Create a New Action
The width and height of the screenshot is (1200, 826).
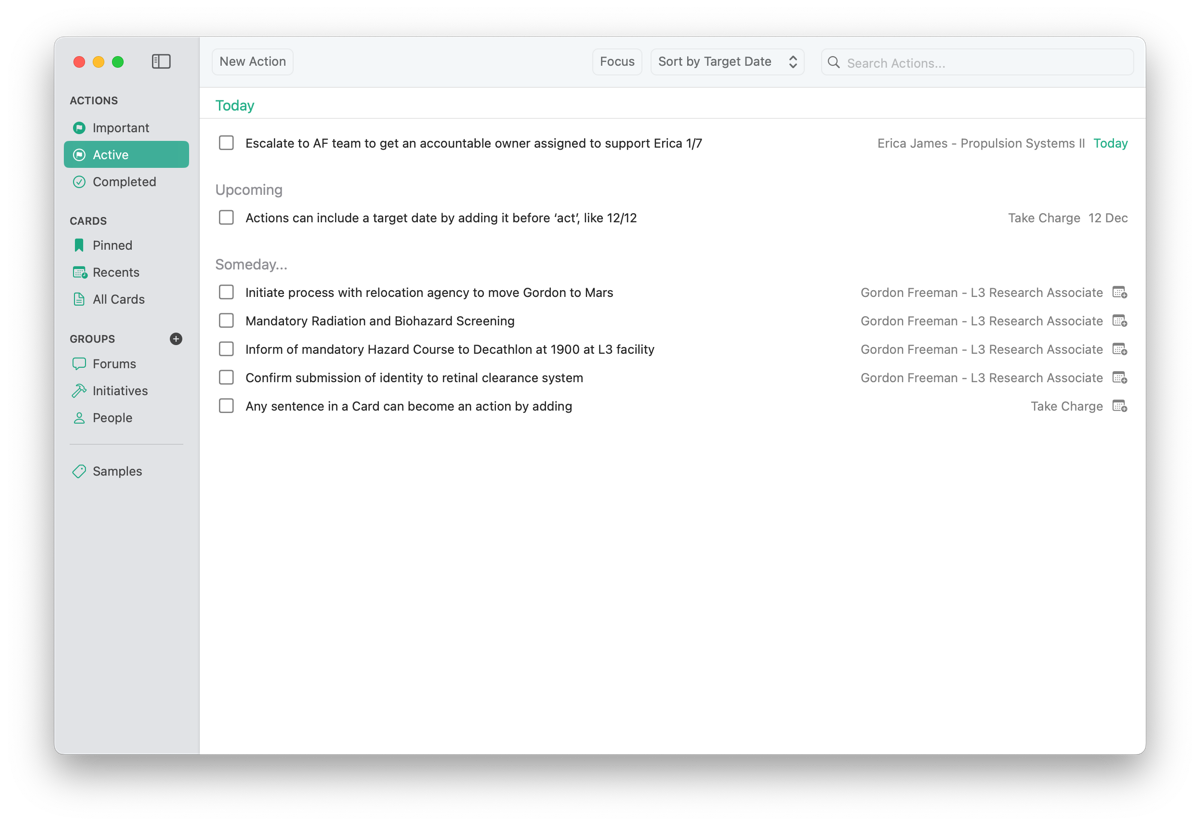pos(253,62)
